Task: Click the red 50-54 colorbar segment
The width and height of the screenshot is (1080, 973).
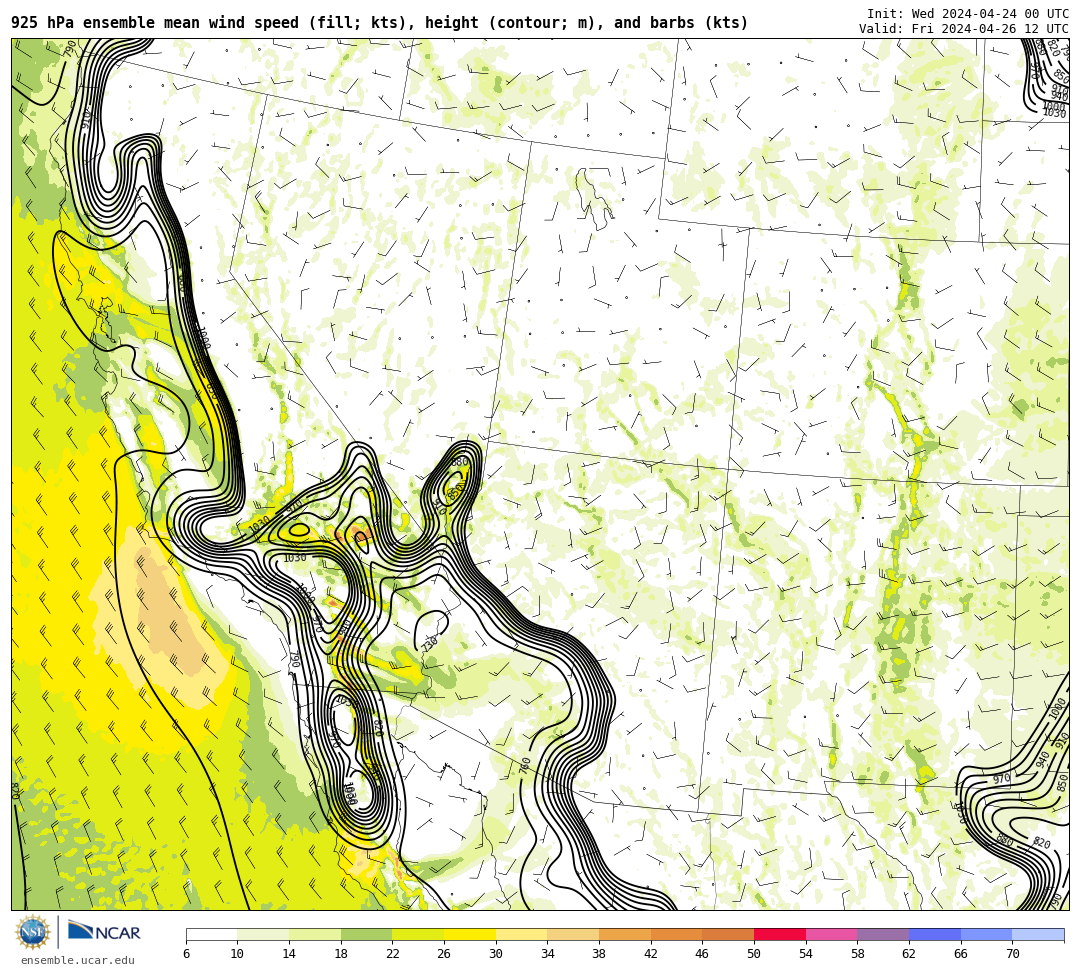Action: (x=780, y=934)
